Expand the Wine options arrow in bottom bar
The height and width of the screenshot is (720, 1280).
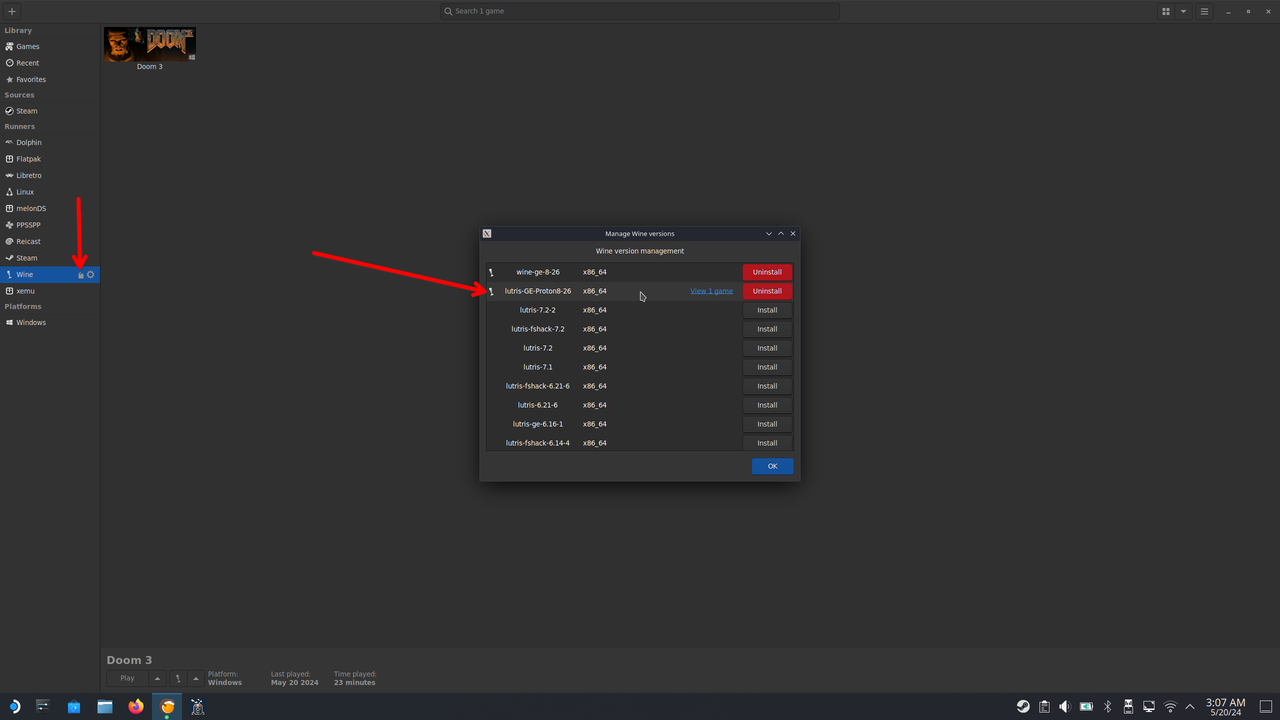coord(196,678)
